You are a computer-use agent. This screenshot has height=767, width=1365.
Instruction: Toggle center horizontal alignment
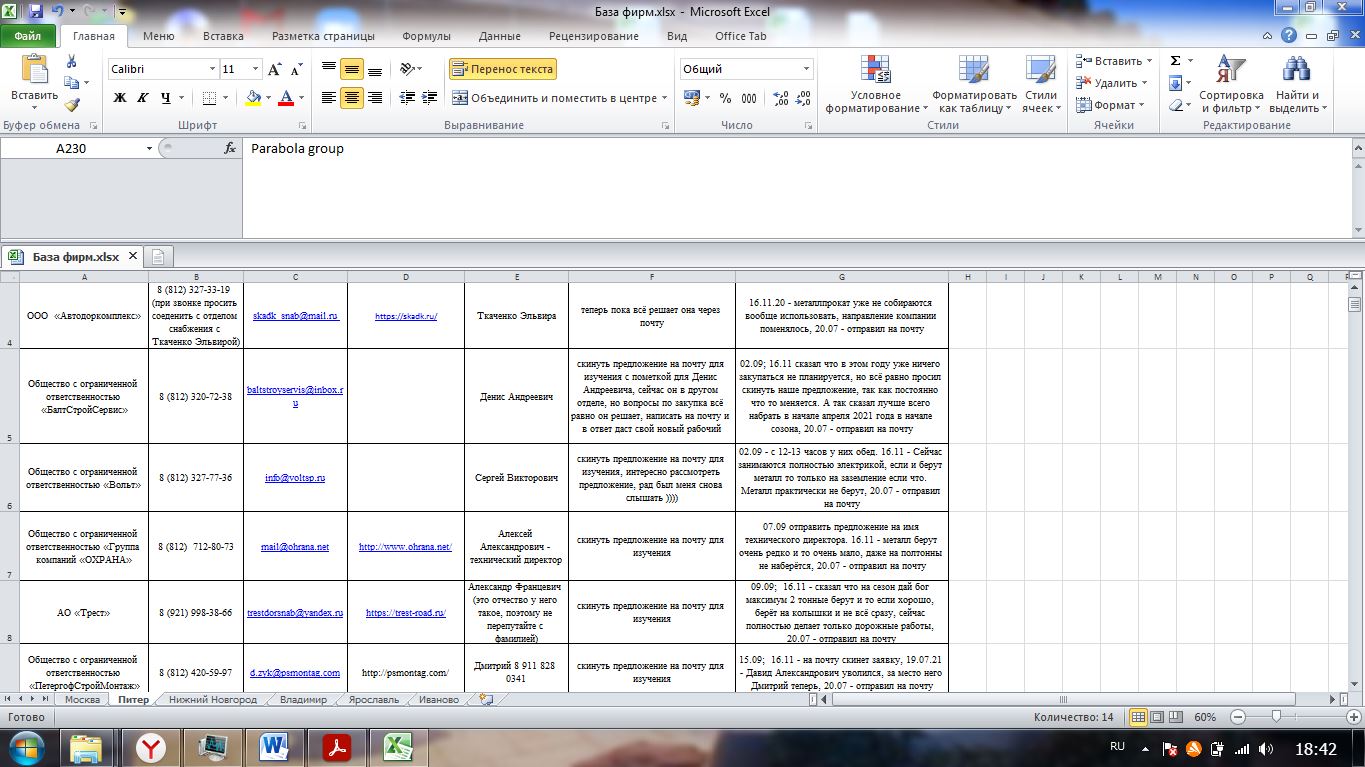click(x=351, y=98)
